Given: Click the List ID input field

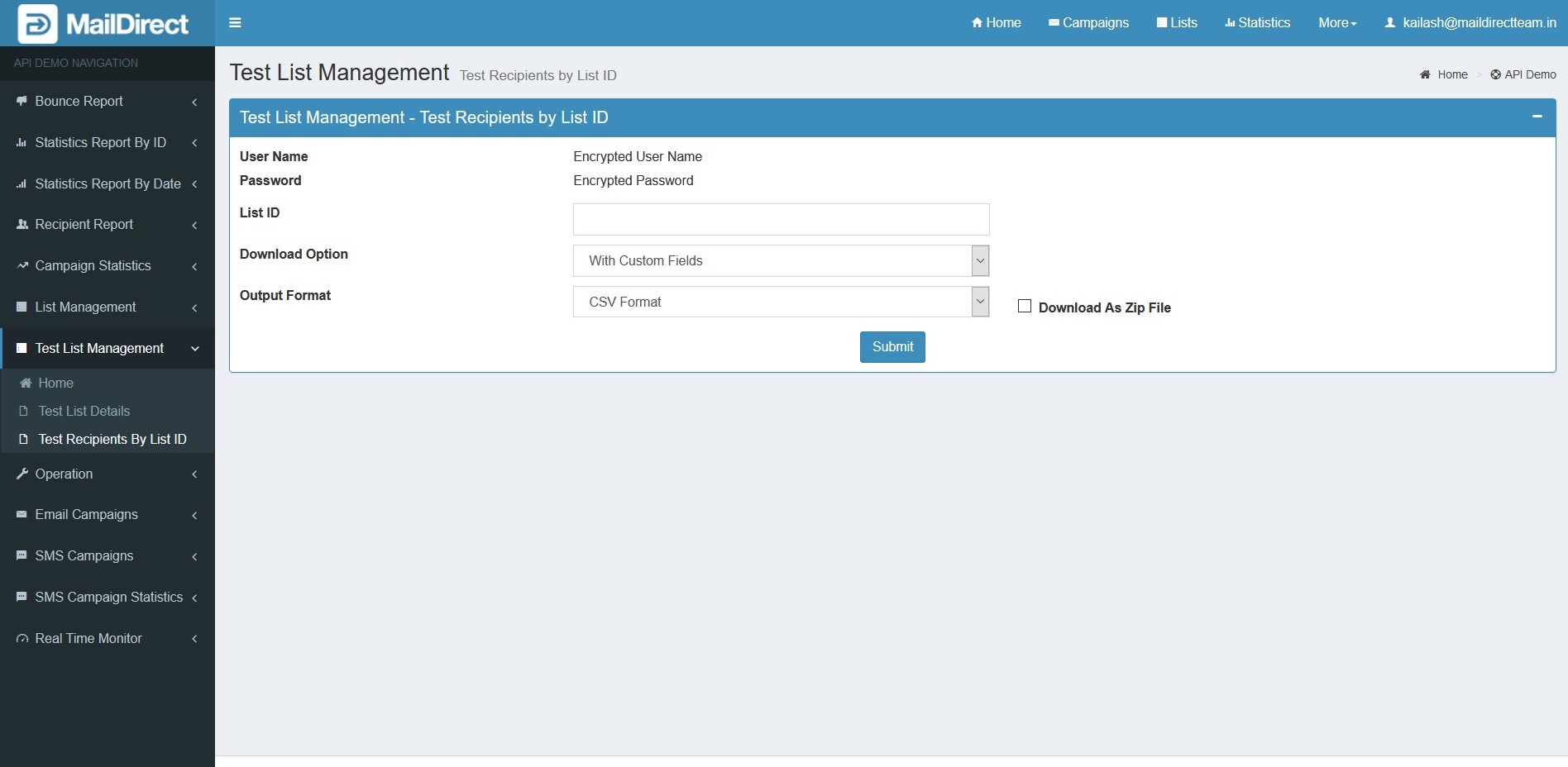Looking at the screenshot, I should (781, 220).
